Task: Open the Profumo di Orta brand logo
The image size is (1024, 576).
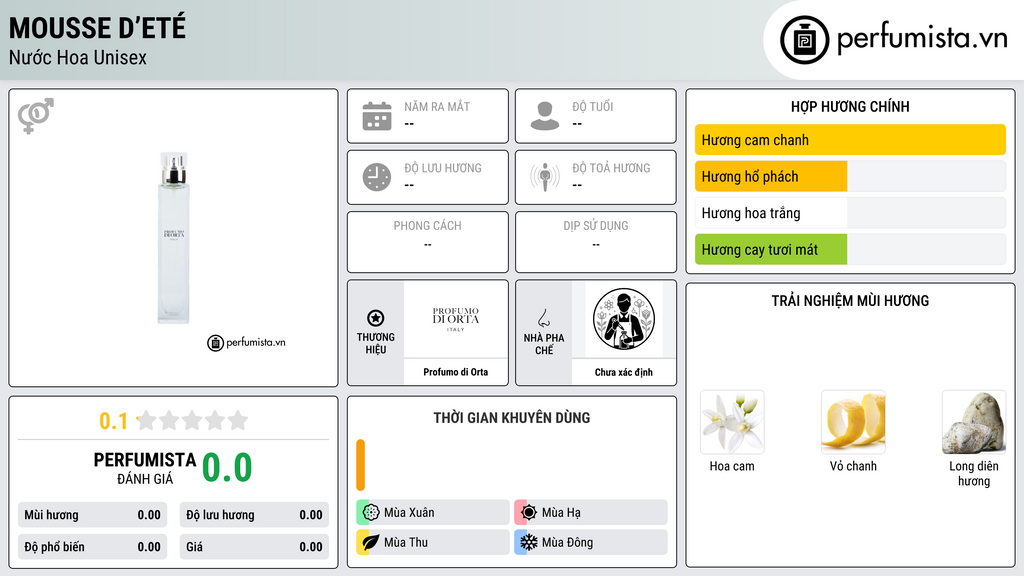Action: click(456, 319)
